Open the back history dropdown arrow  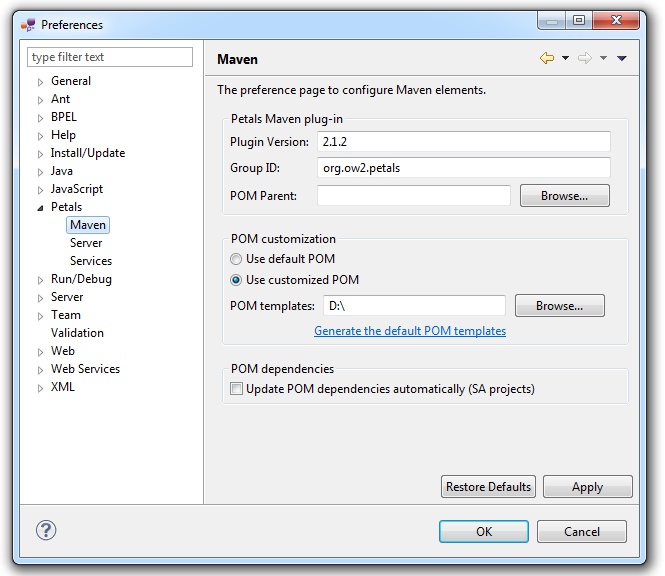tap(565, 59)
